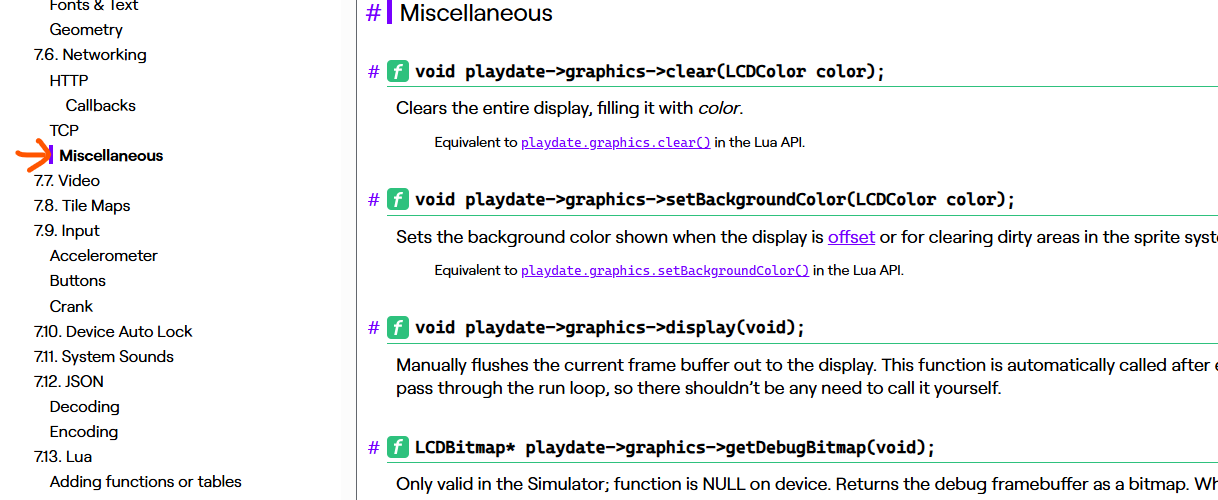Image resolution: width=1218 pixels, height=500 pixels.
Task: Select Accelerometer in the sidebar
Action: (x=104, y=256)
